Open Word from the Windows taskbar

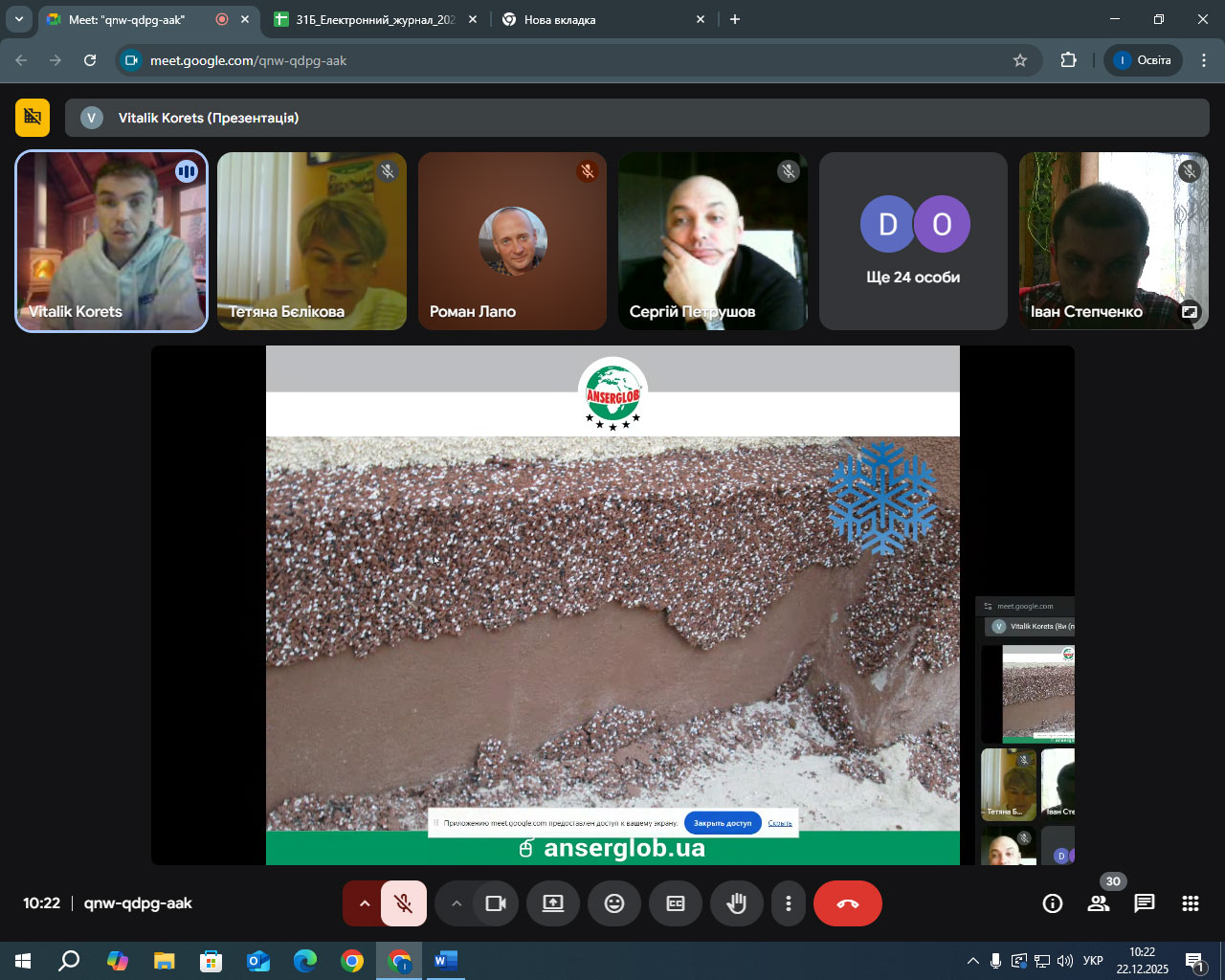pyautogui.click(x=445, y=961)
